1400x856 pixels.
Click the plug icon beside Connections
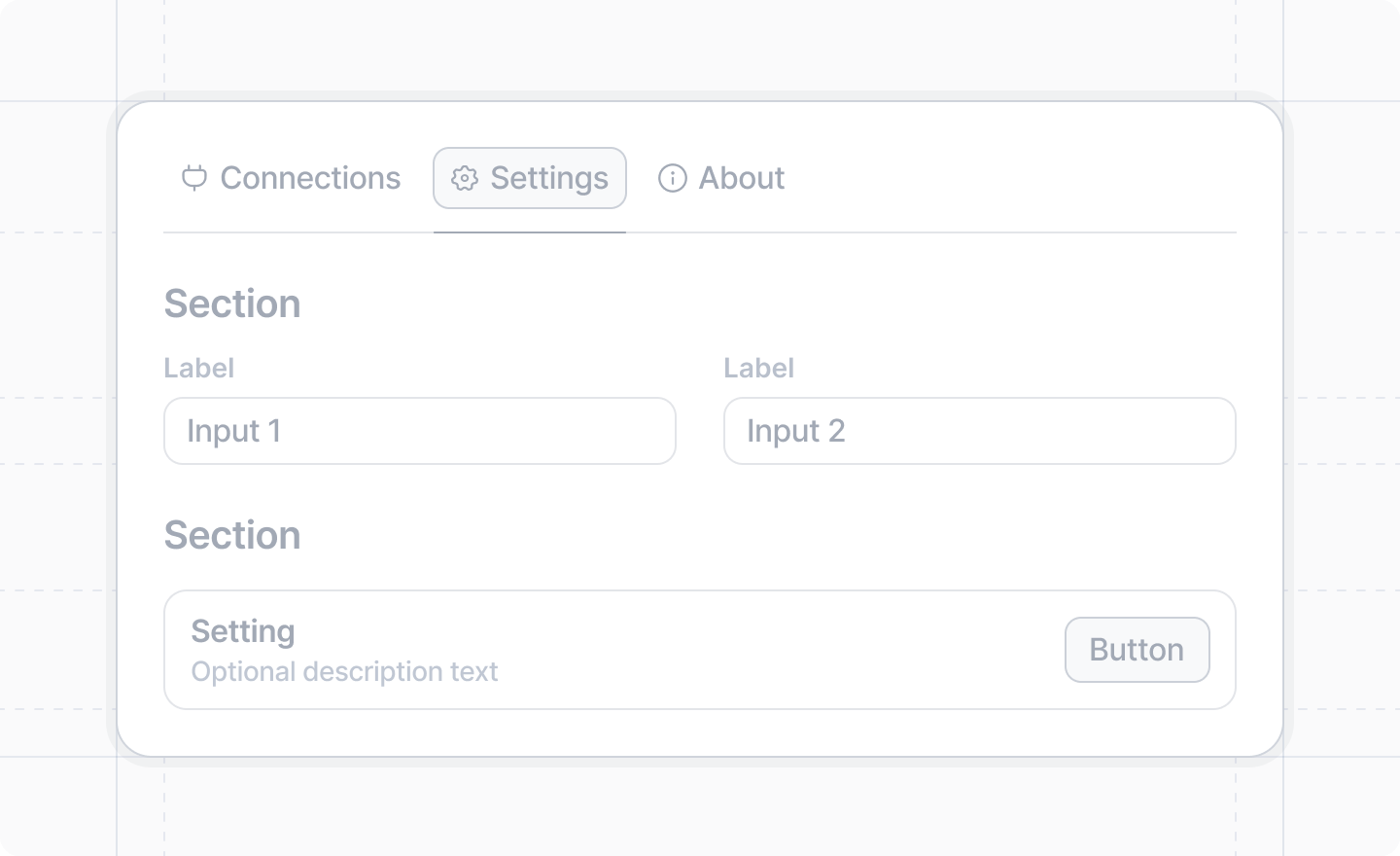194,178
